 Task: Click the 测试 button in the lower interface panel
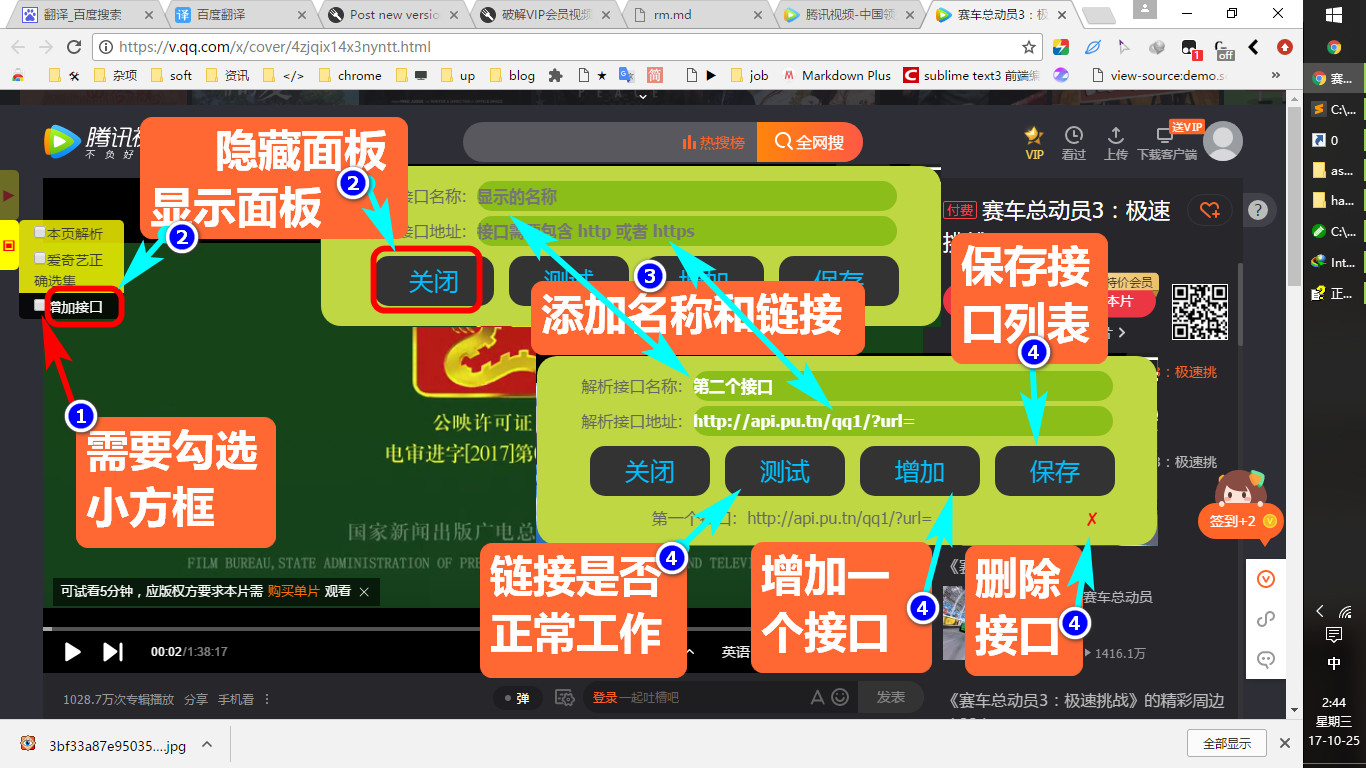(x=785, y=471)
